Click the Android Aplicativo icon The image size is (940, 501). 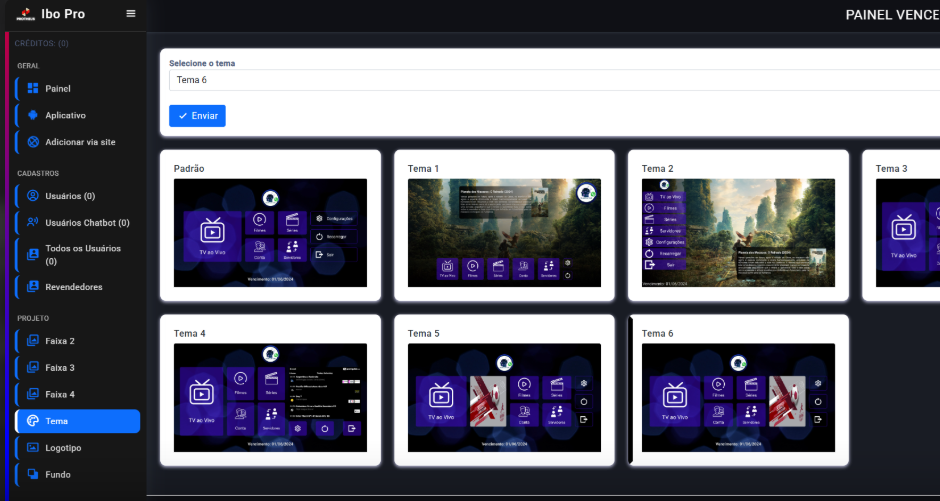(33, 115)
